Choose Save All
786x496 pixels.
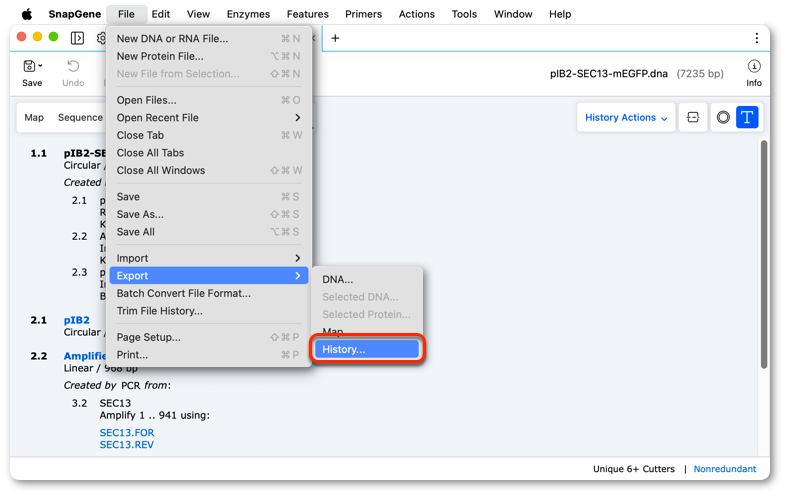click(x=209, y=232)
